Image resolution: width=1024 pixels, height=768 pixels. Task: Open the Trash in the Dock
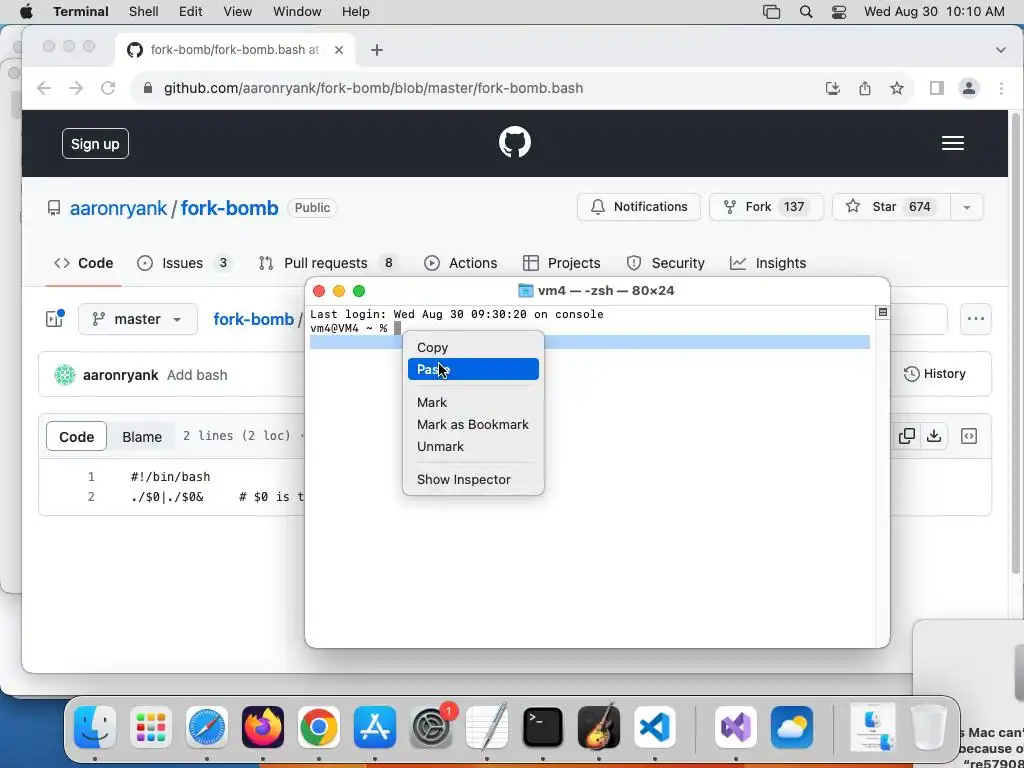(x=928, y=727)
